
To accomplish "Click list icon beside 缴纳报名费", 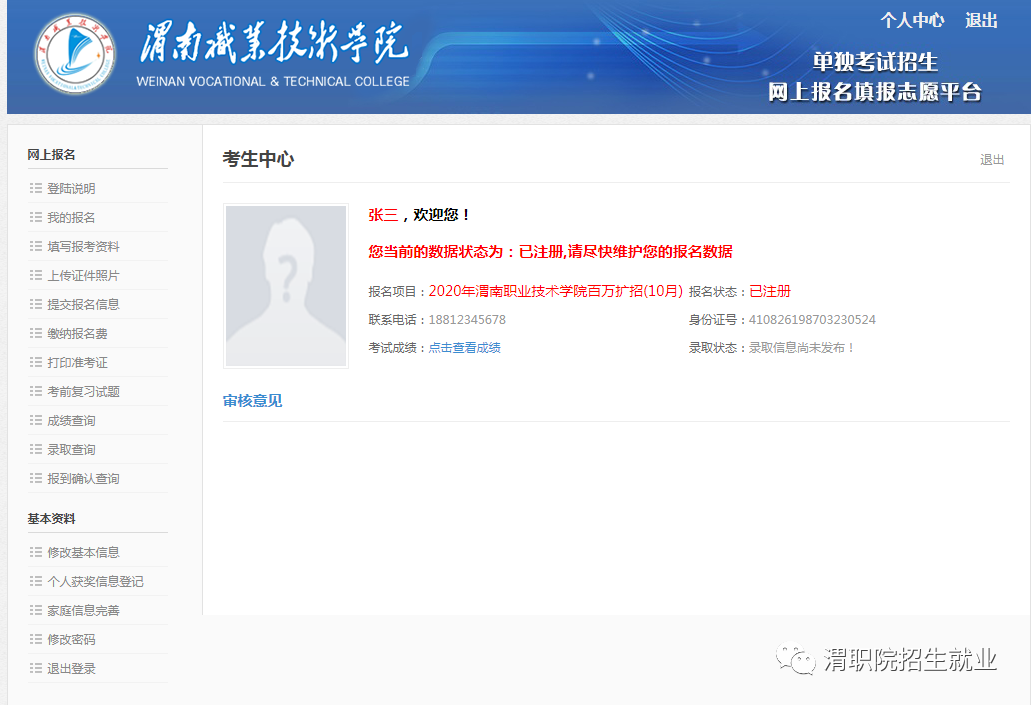I will (x=36, y=333).
